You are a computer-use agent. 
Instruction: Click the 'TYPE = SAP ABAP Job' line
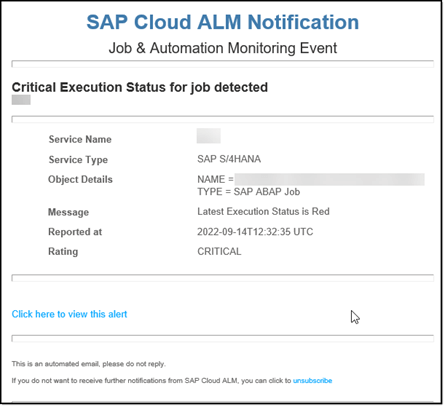[249, 192]
